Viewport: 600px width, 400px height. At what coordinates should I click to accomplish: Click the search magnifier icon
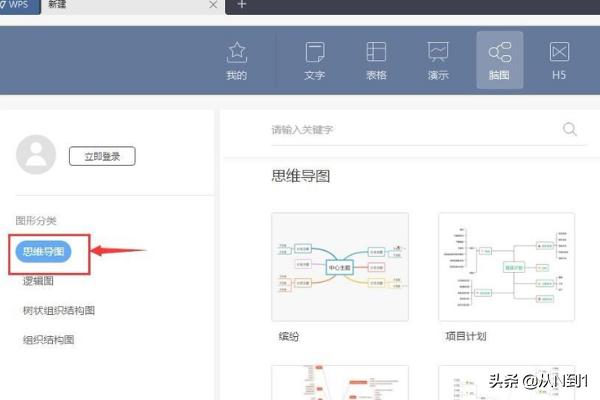pyautogui.click(x=570, y=129)
